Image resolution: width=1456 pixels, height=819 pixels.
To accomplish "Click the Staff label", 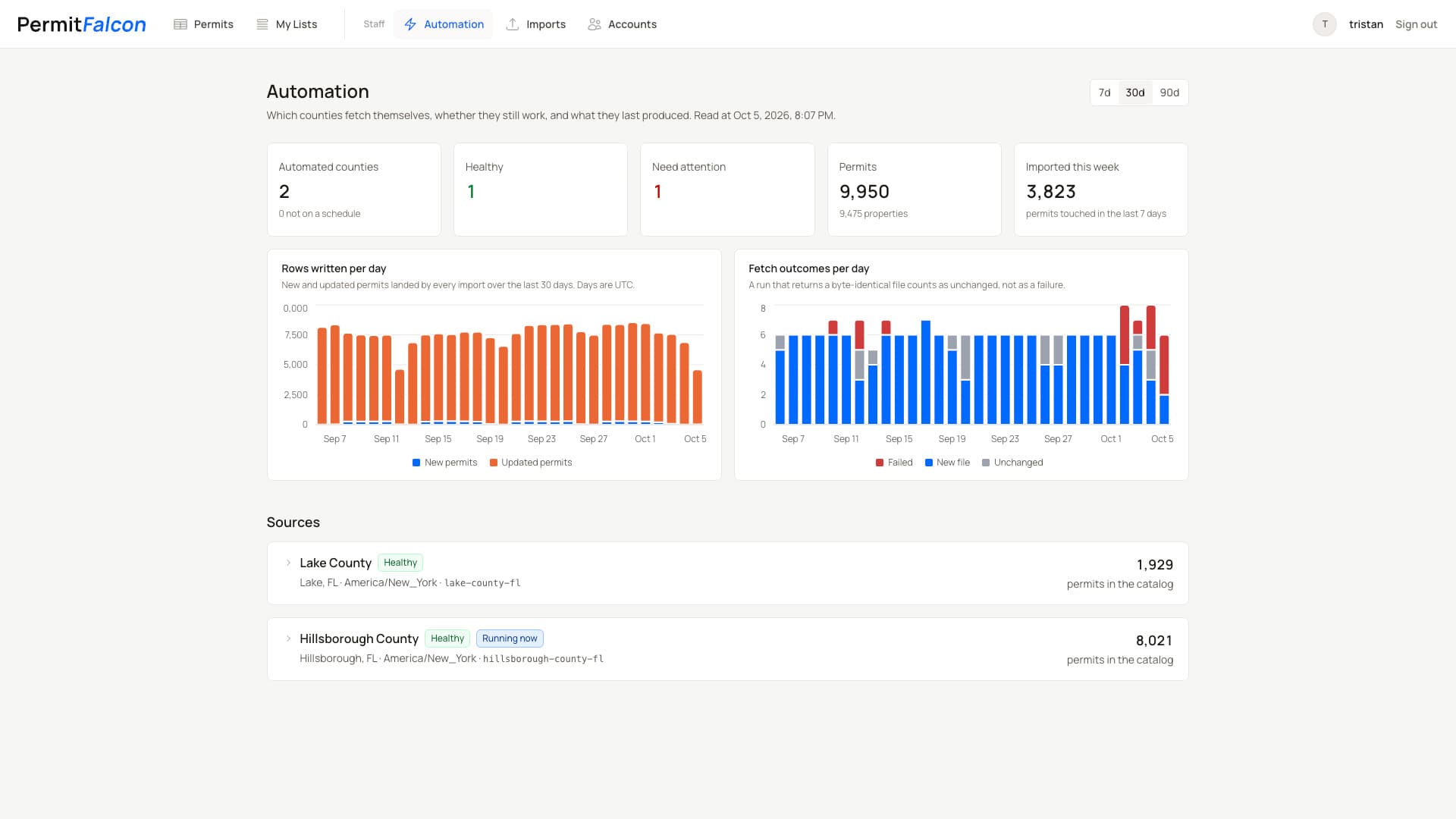I will tap(374, 24).
